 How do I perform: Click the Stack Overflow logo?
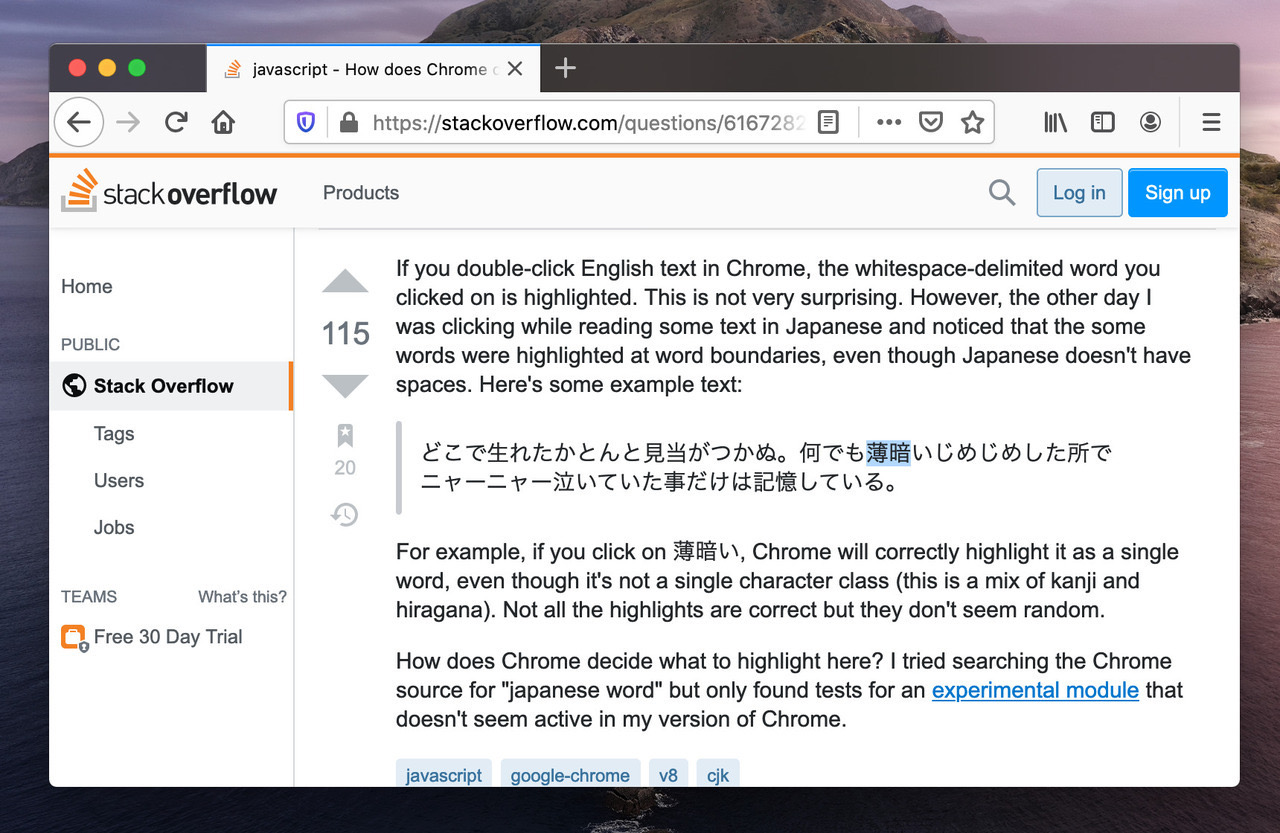[x=169, y=191]
